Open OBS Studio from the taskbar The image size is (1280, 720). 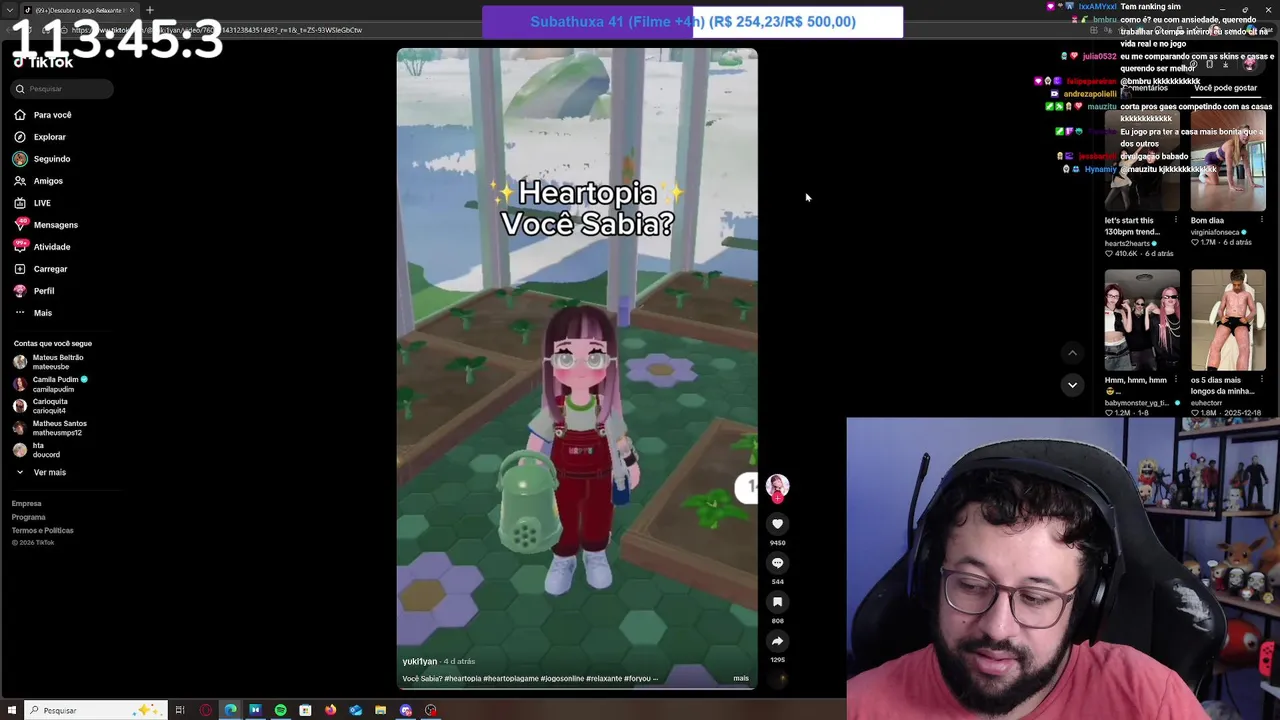[430, 710]
